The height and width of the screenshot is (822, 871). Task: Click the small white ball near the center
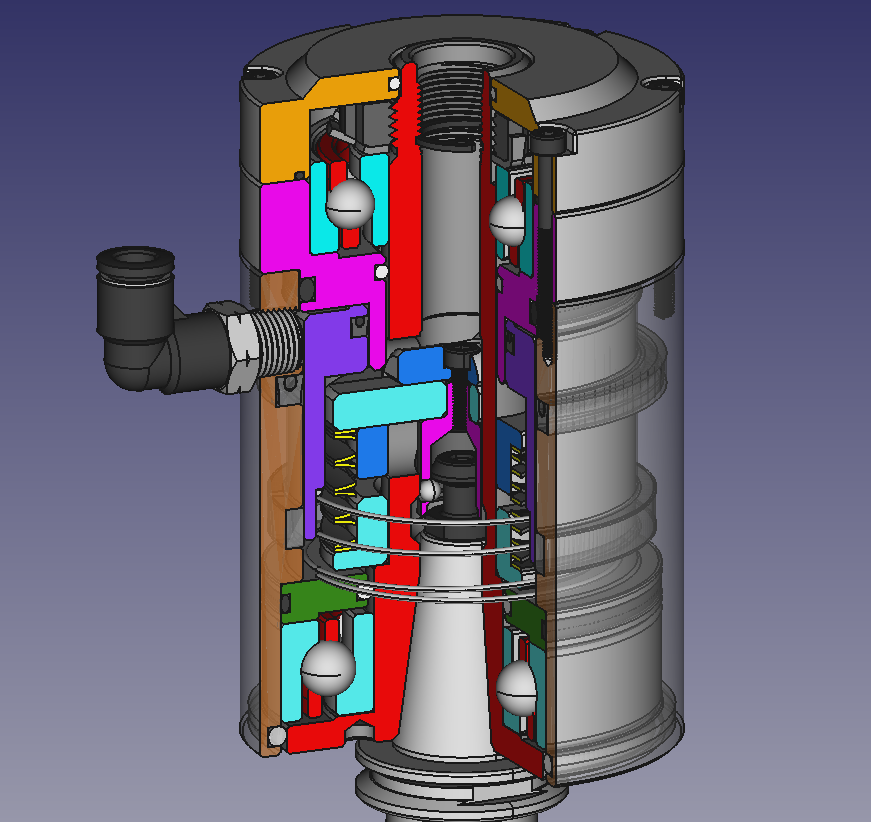coord(429,491)
